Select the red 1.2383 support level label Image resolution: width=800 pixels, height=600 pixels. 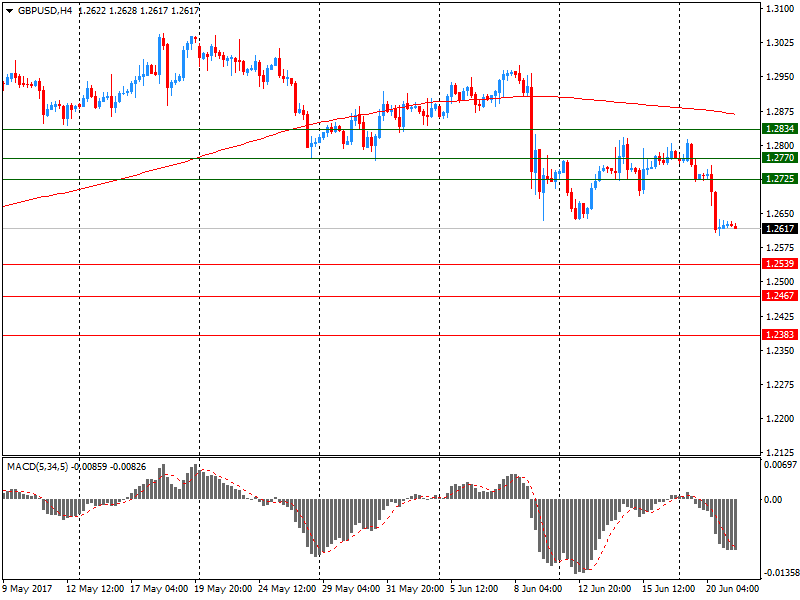[779, 335]
